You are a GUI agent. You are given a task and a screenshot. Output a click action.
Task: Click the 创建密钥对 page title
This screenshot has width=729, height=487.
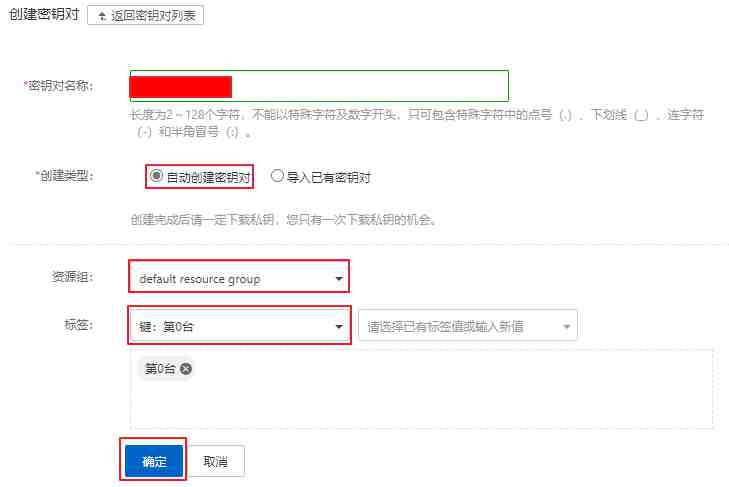[x=44, y=14]
